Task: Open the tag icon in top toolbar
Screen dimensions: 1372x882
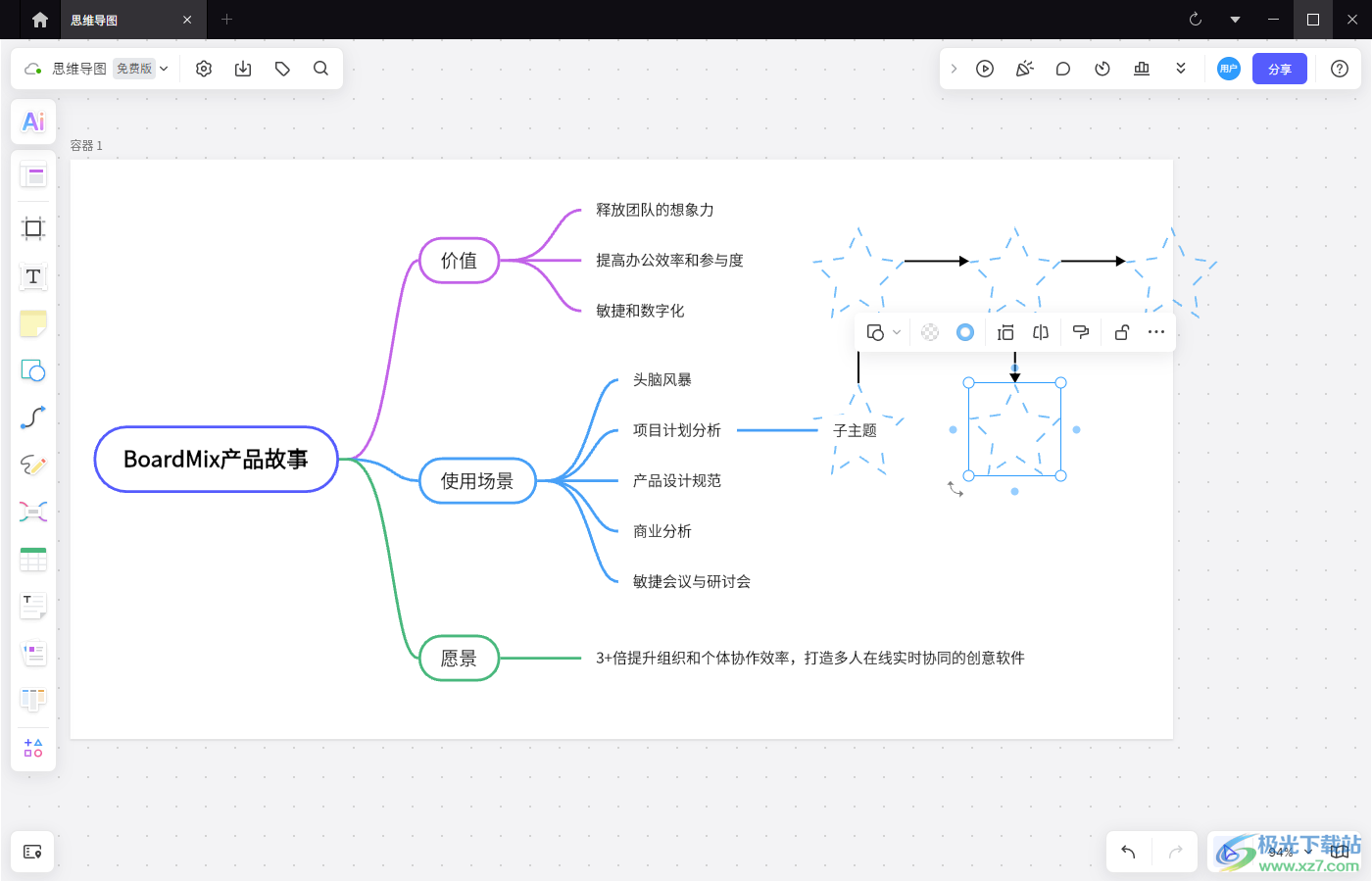Action: (x=282, y=69)
